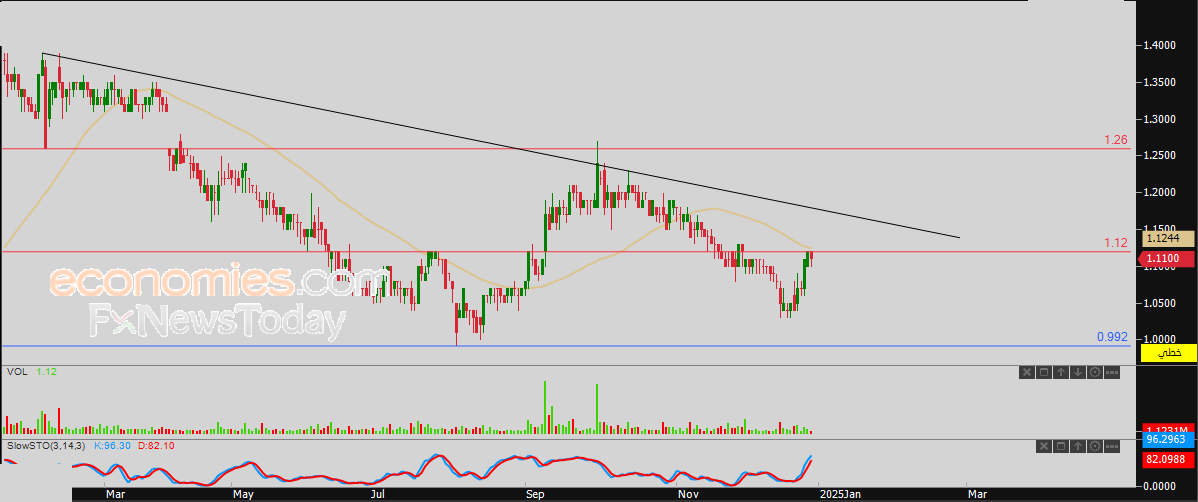Click the 1.1100 current price tag
The height and width of the screenshot is (502, 1198).
pyautogui.click(x=1168, y=260)
